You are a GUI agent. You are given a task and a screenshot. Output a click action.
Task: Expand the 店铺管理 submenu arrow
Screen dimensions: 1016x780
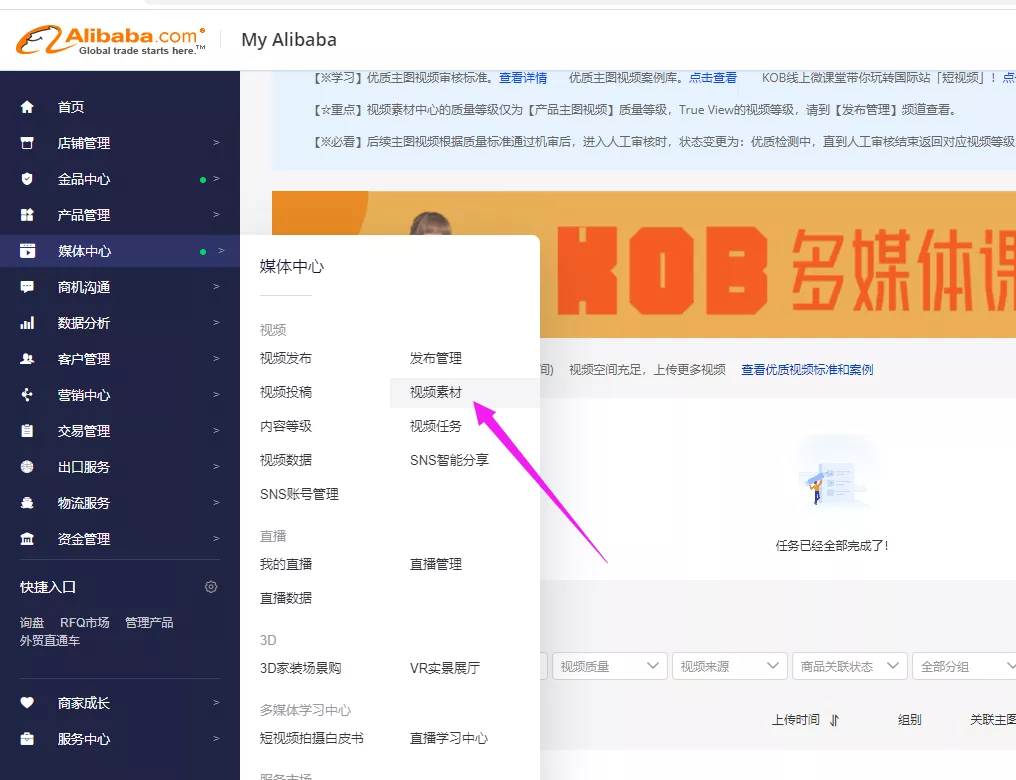[x=216, y=142]
